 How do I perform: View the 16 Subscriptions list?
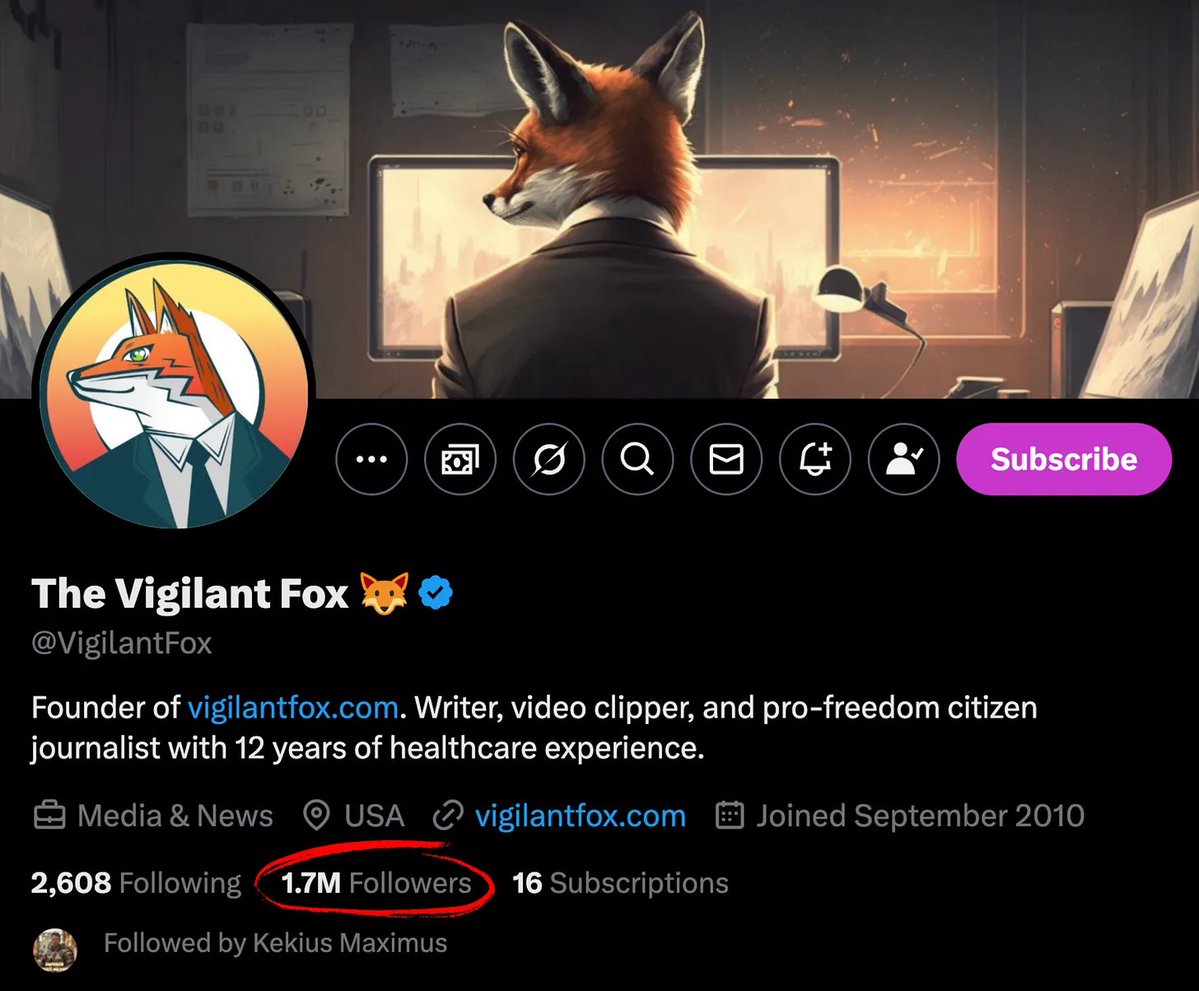[620, 884]
